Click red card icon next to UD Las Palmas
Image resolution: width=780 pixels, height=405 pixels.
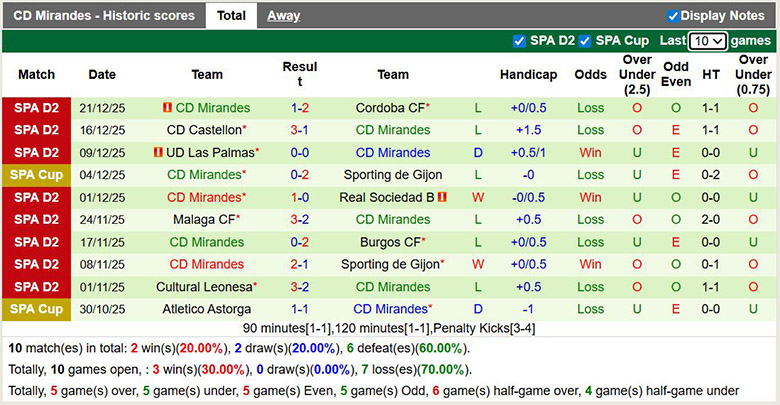(x=158, y=153)
